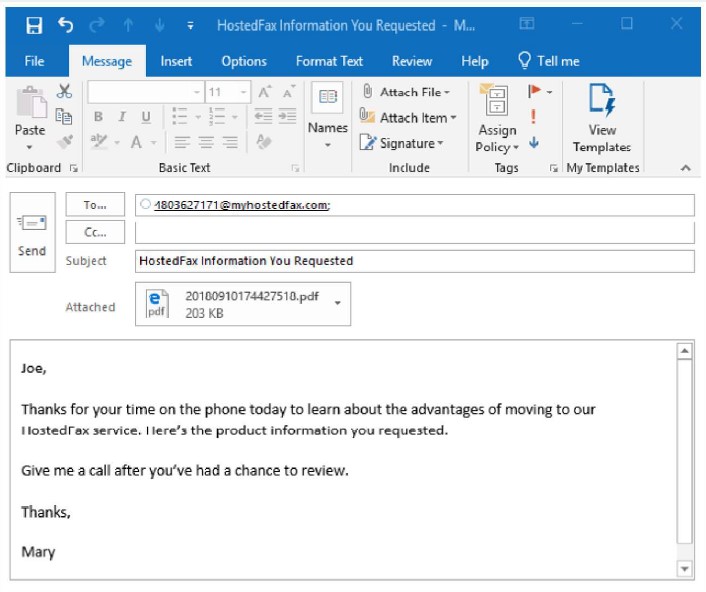Clear all formatting with the eraser icon
Screen dimensions: 706x592
coord(264,142)
